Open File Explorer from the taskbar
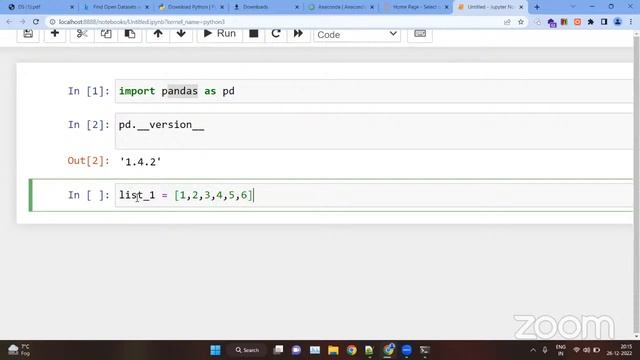This screenshot has height=360, width=640. click(333, 350)
